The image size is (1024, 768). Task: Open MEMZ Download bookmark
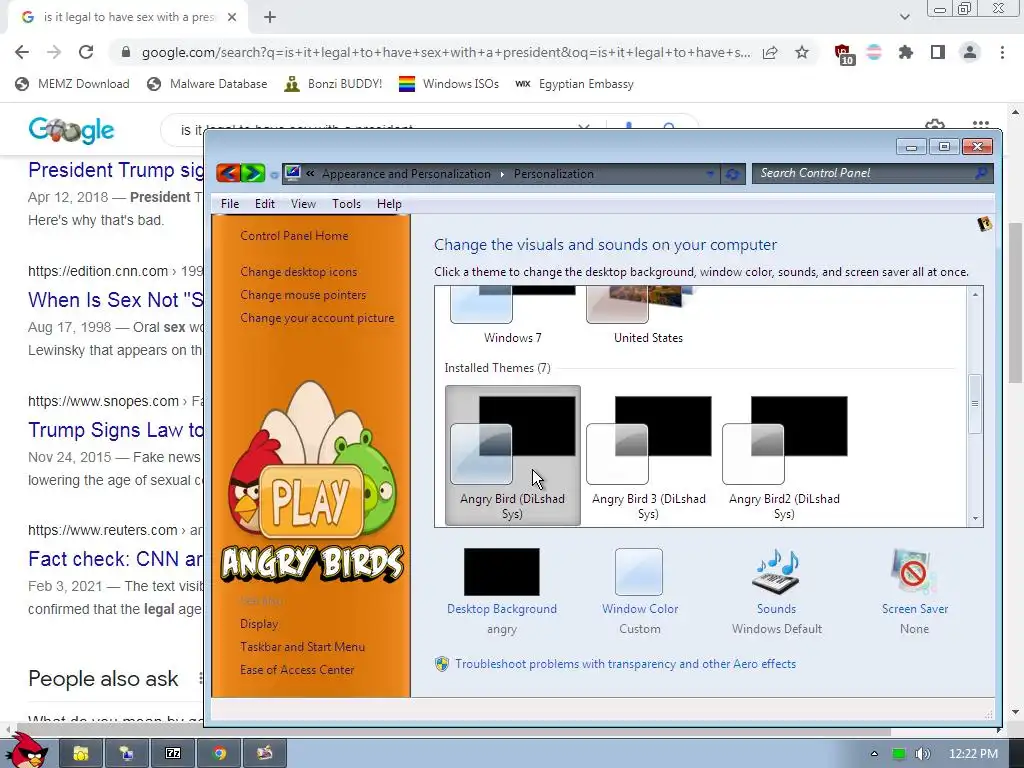[72, 84]
